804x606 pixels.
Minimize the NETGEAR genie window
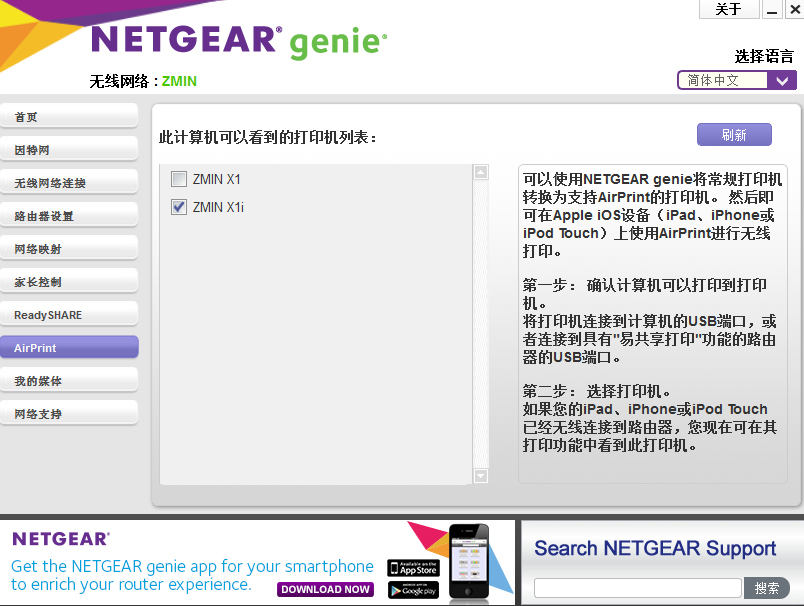(x=772, y=9)
